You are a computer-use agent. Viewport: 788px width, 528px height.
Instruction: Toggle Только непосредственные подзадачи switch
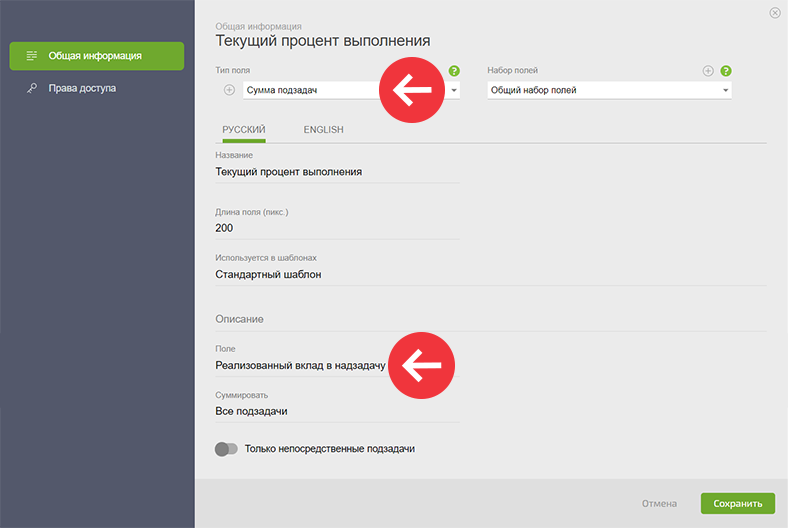click(226, 449)
